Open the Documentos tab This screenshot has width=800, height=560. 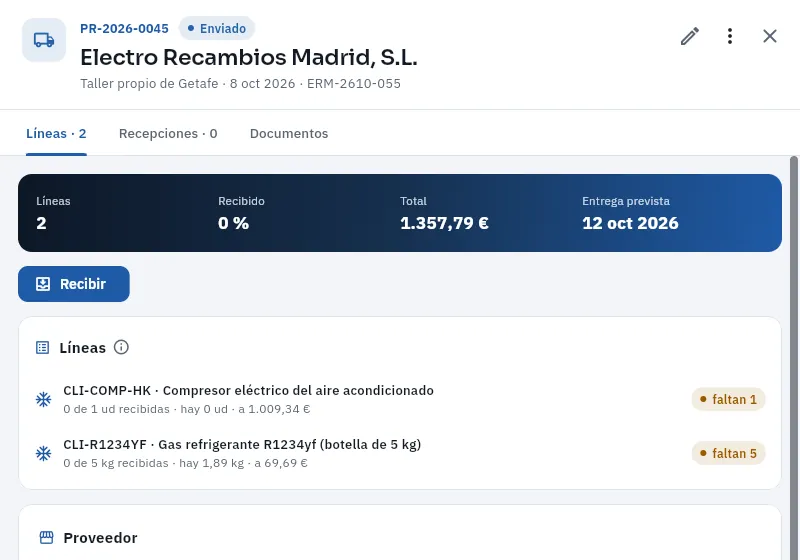coord(289,134)
